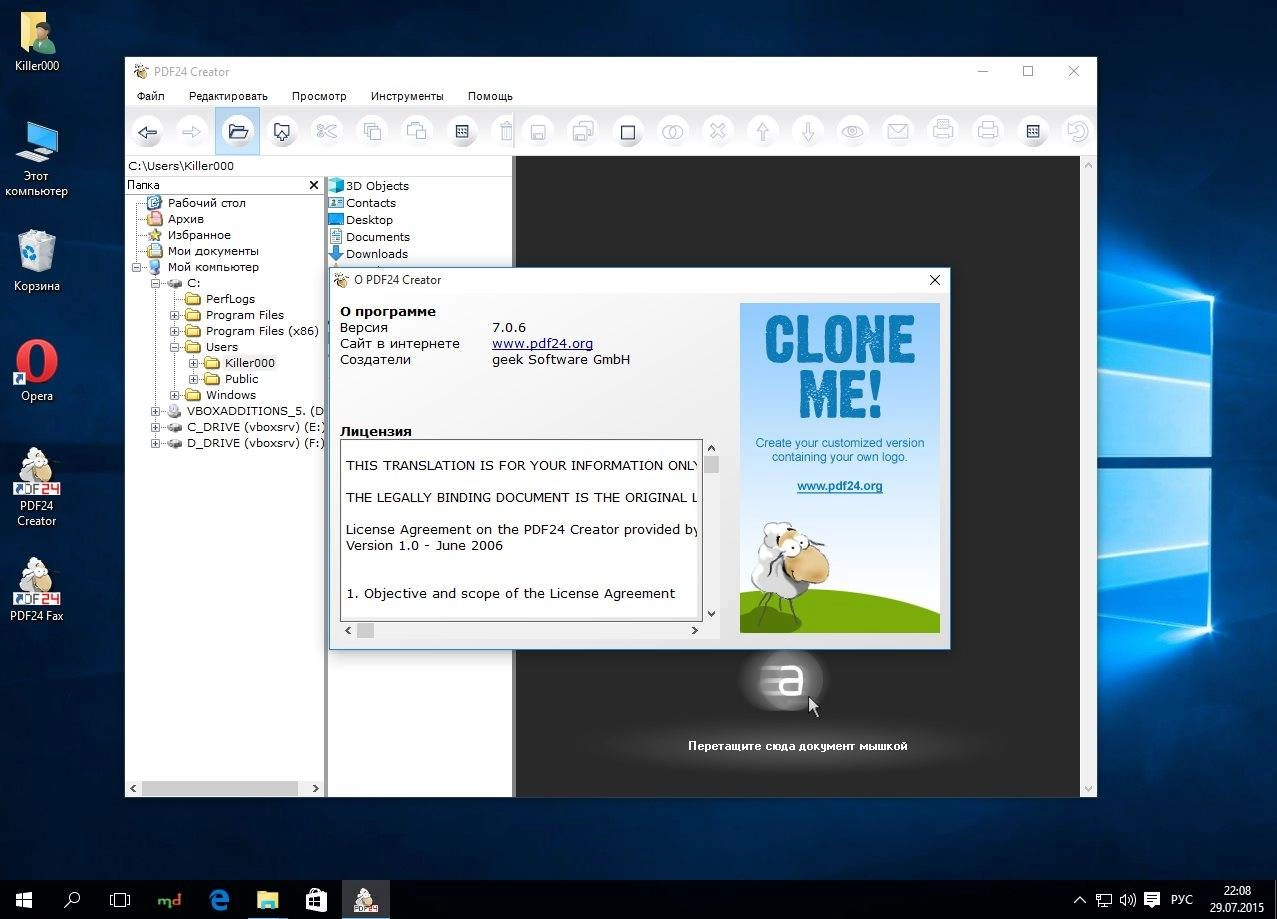Open www.pdf24.org link in Clone Me banner
The width and height of the screenshot is (1277, 919).
[x=839, y=486]
